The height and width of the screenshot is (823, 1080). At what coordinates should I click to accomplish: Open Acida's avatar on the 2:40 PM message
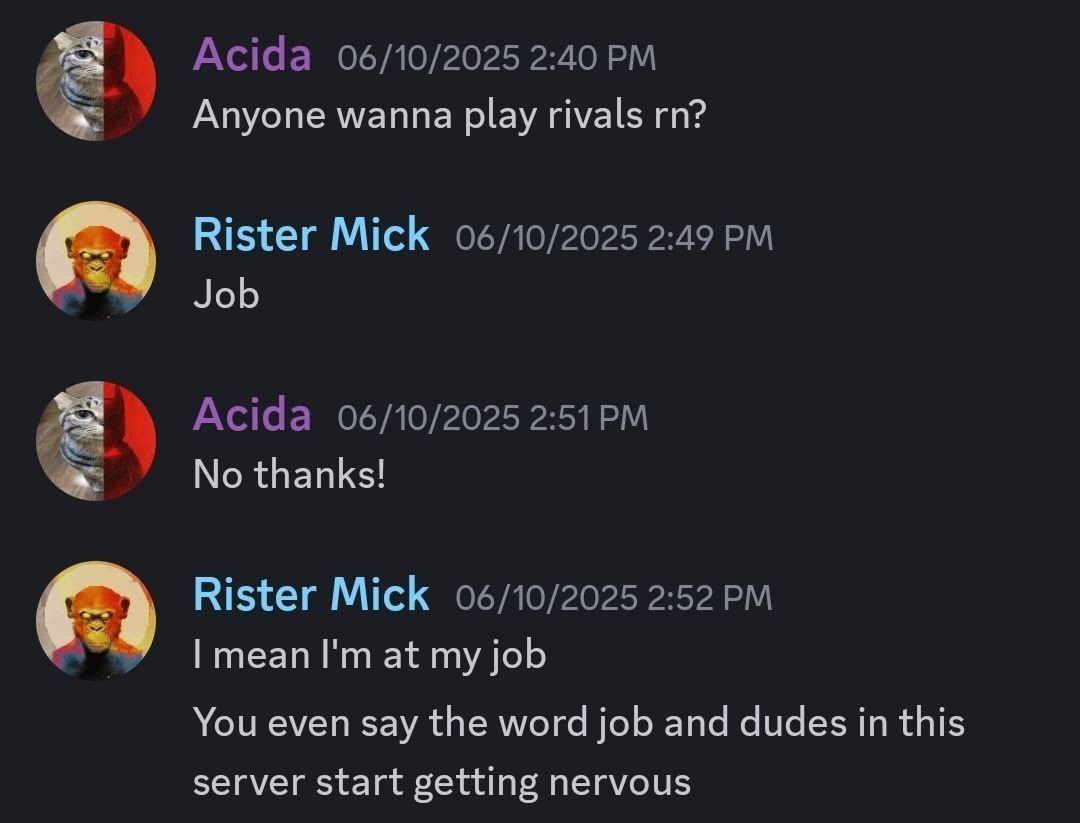(96, 81)
